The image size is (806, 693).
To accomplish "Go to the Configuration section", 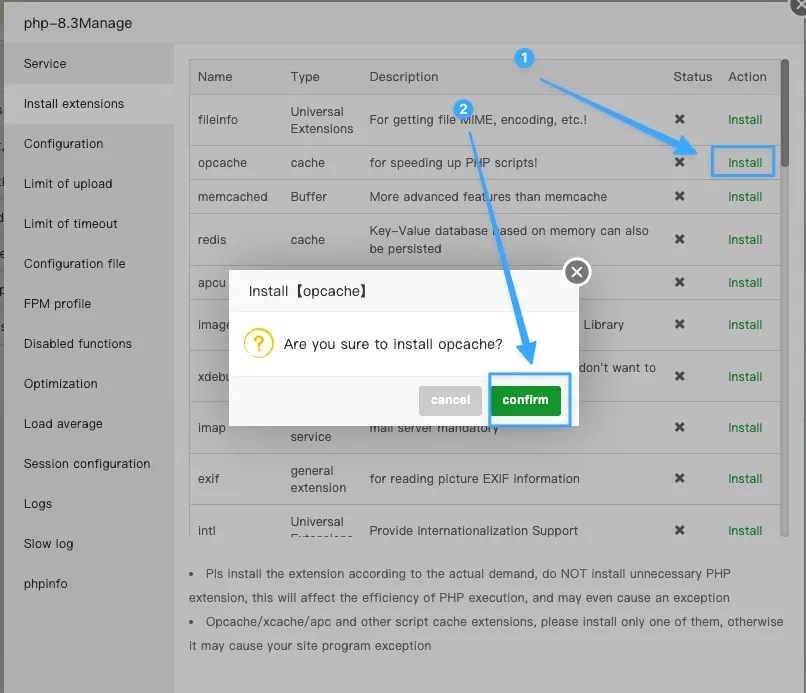I will [63, 144].
